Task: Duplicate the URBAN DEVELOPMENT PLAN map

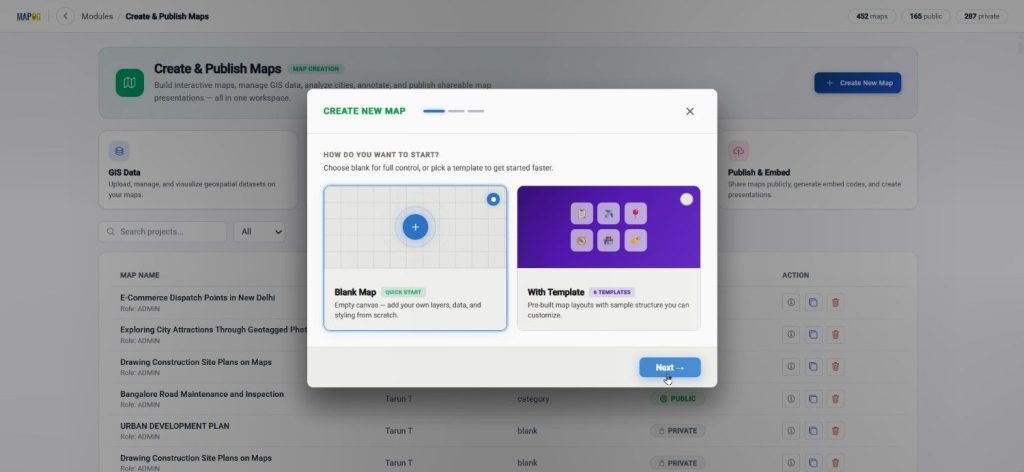Action: [813, 431]
